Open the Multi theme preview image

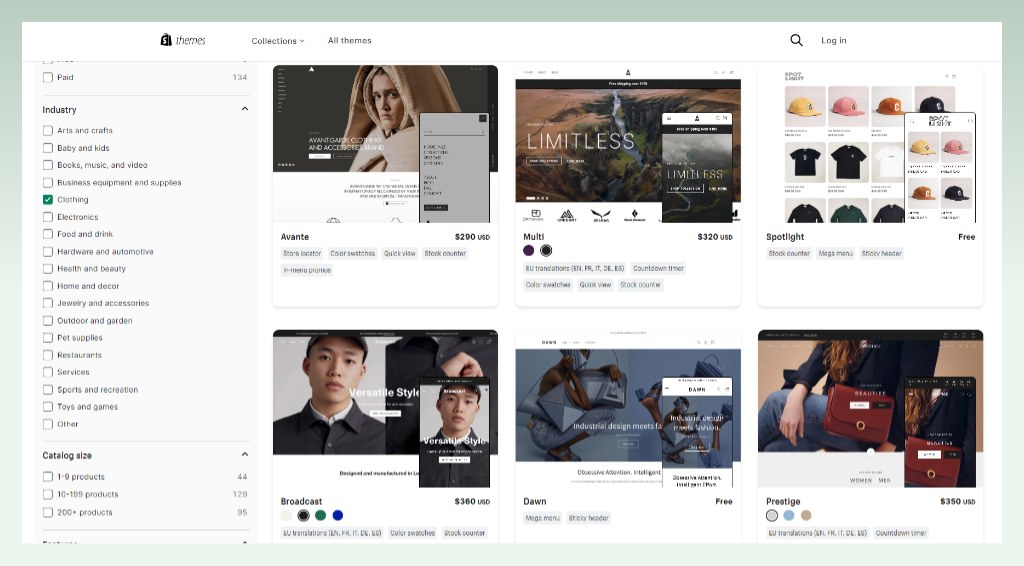click(x=628, y=144)
